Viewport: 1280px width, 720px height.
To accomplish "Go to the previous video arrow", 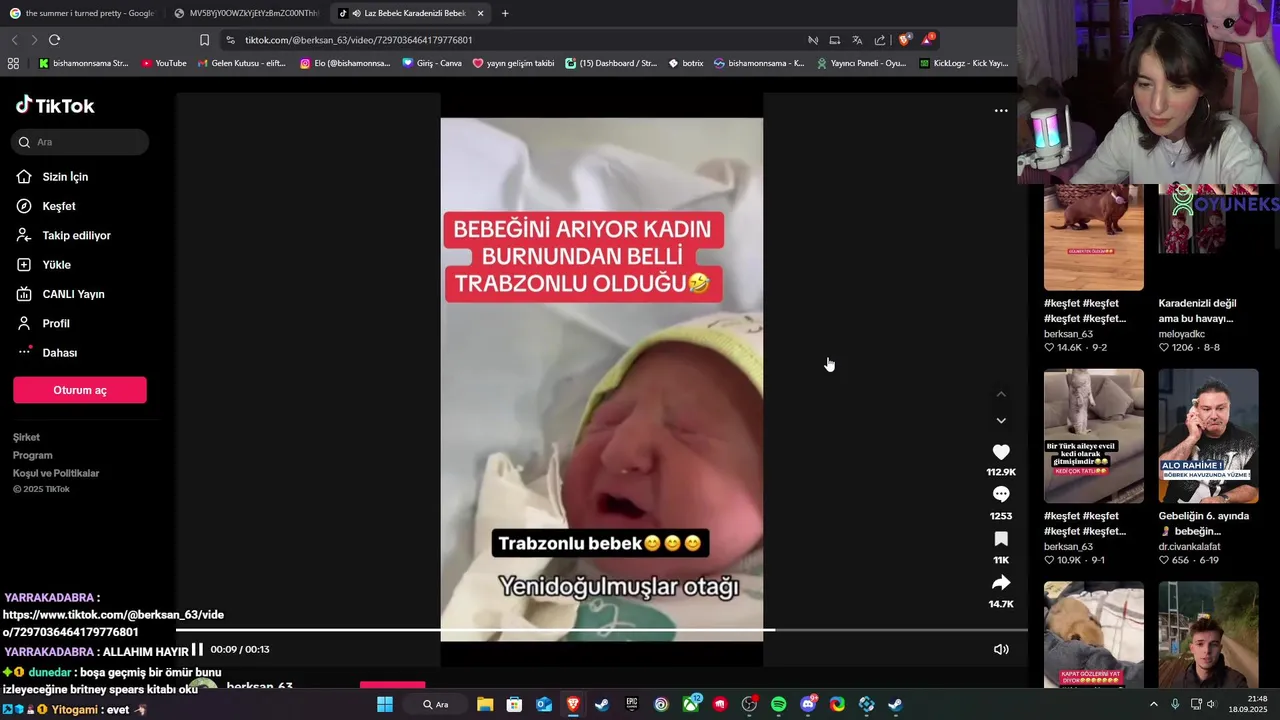I will (x=1001, y=394).
